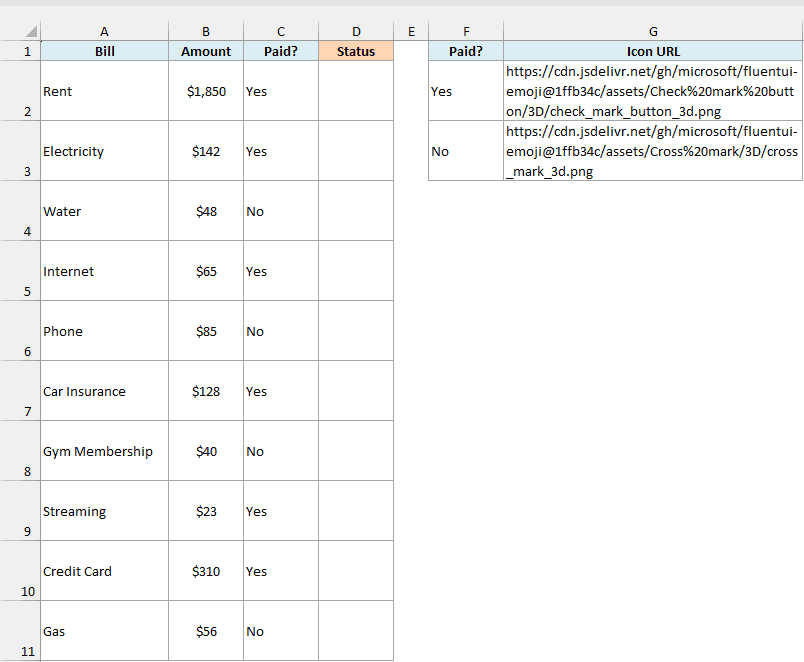Select row 9 header
This screenshot has height=662, width=804.
(x=21, y=511)
